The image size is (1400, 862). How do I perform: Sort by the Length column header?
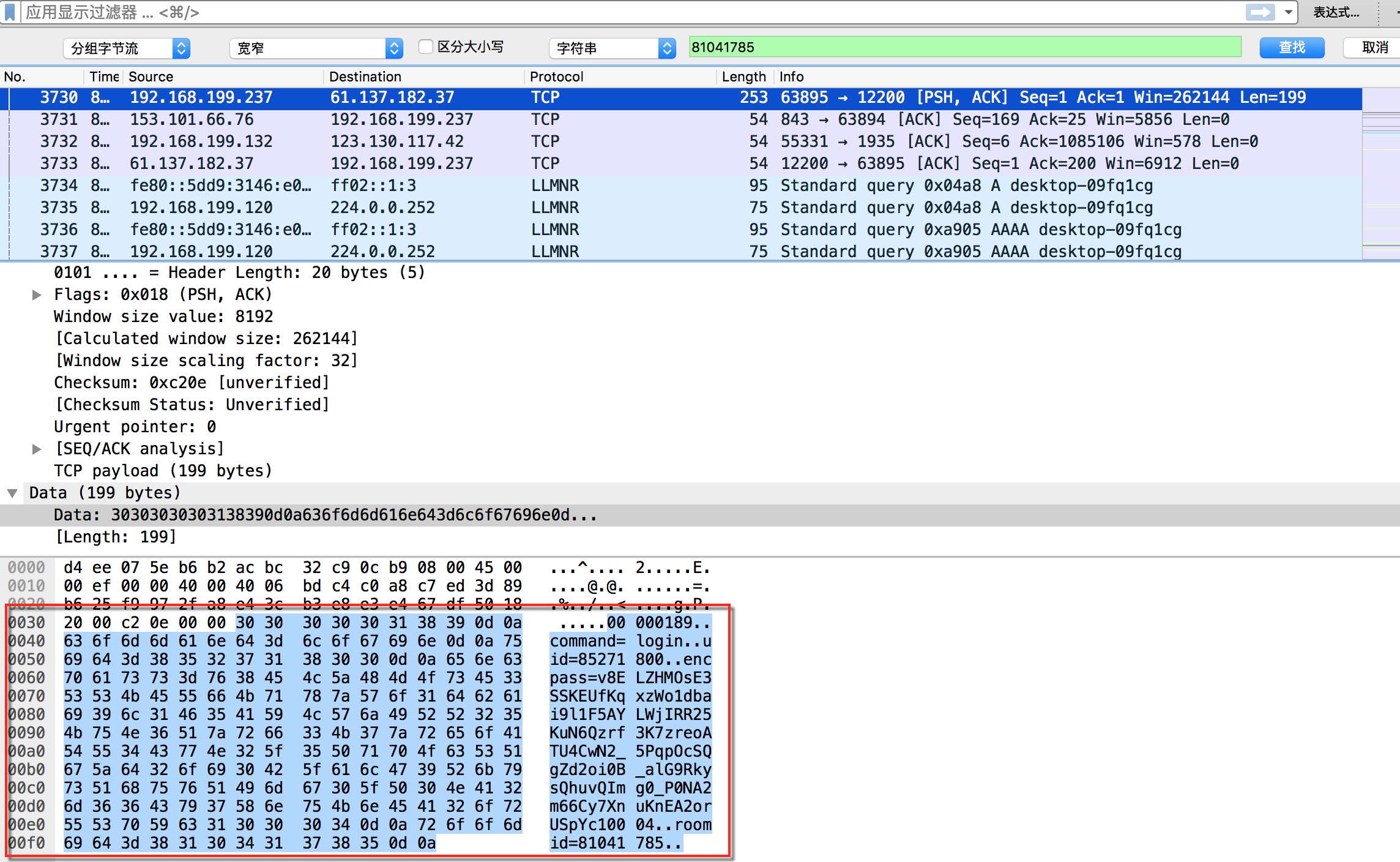tap(745, 77)
